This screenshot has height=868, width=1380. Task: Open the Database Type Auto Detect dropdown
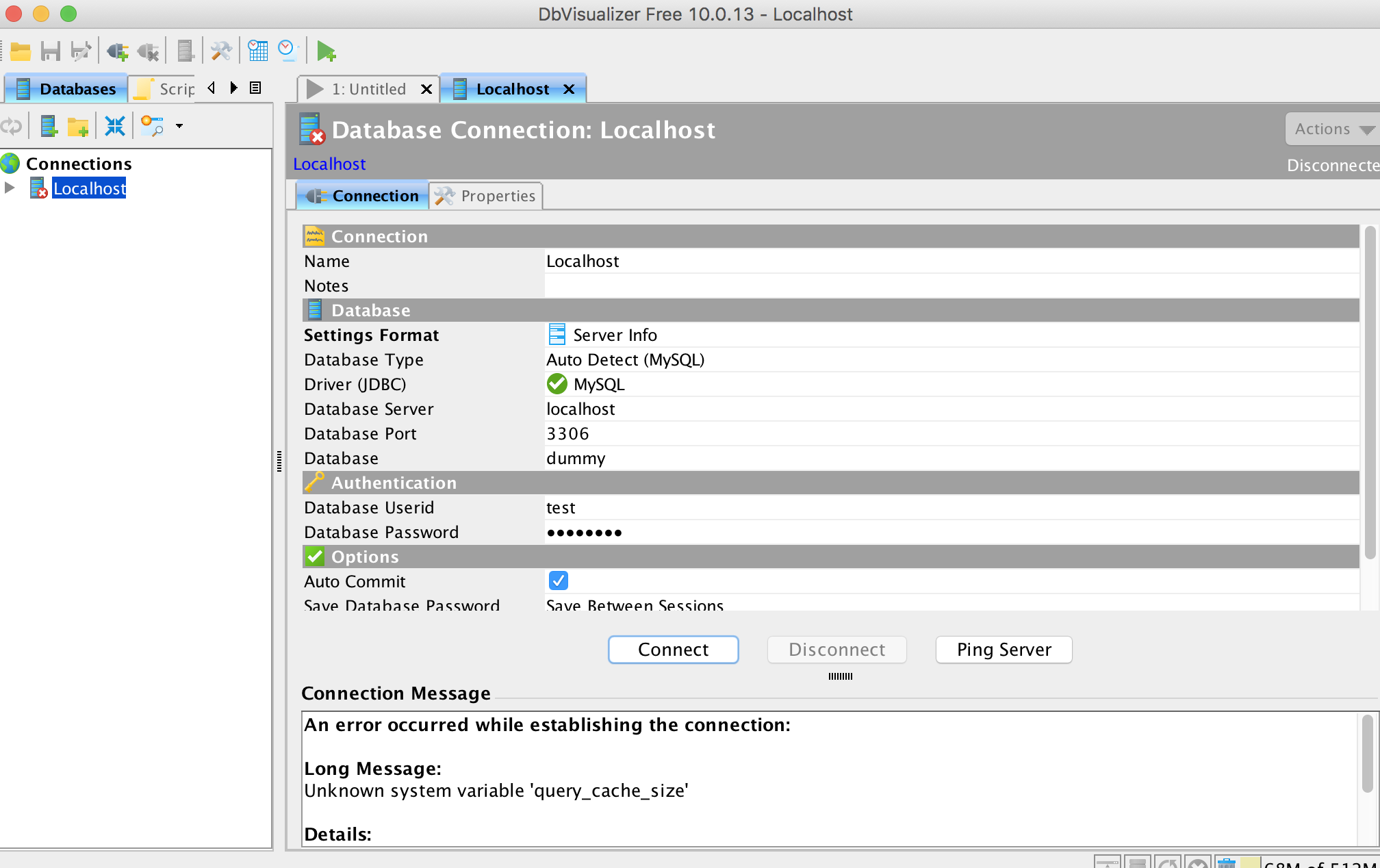[951, 359]
